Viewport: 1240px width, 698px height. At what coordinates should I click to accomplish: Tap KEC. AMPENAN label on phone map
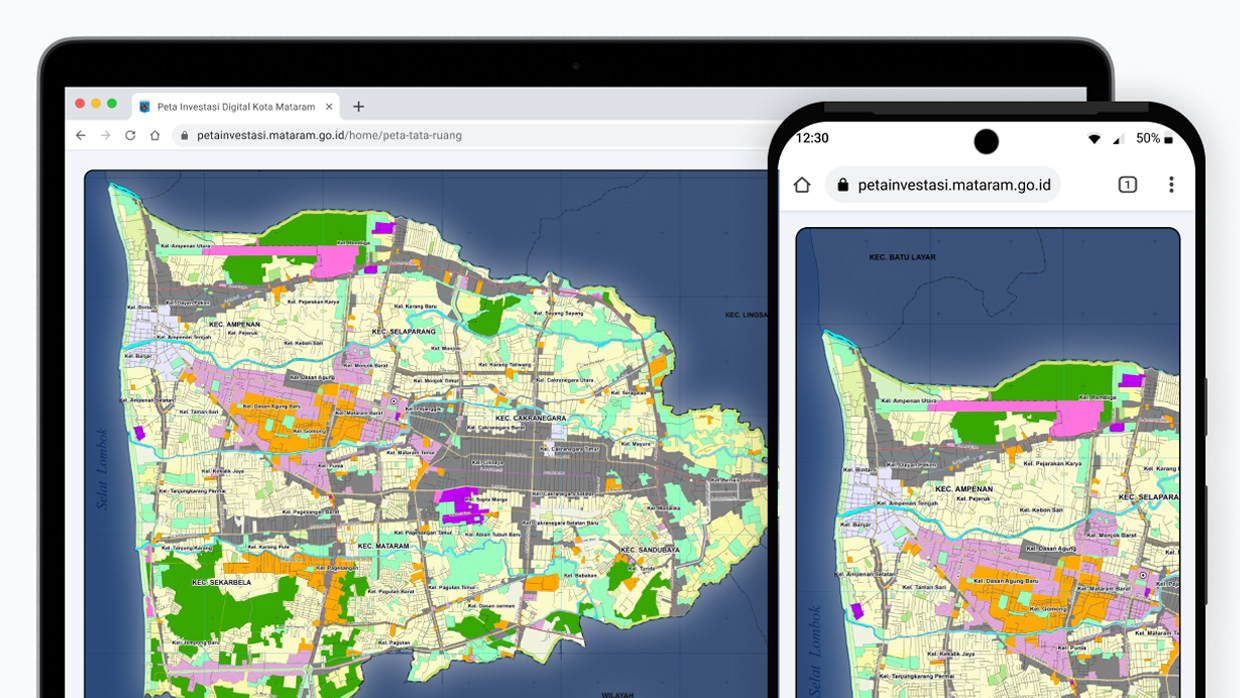pyautogui.click(x=962, y=489)
